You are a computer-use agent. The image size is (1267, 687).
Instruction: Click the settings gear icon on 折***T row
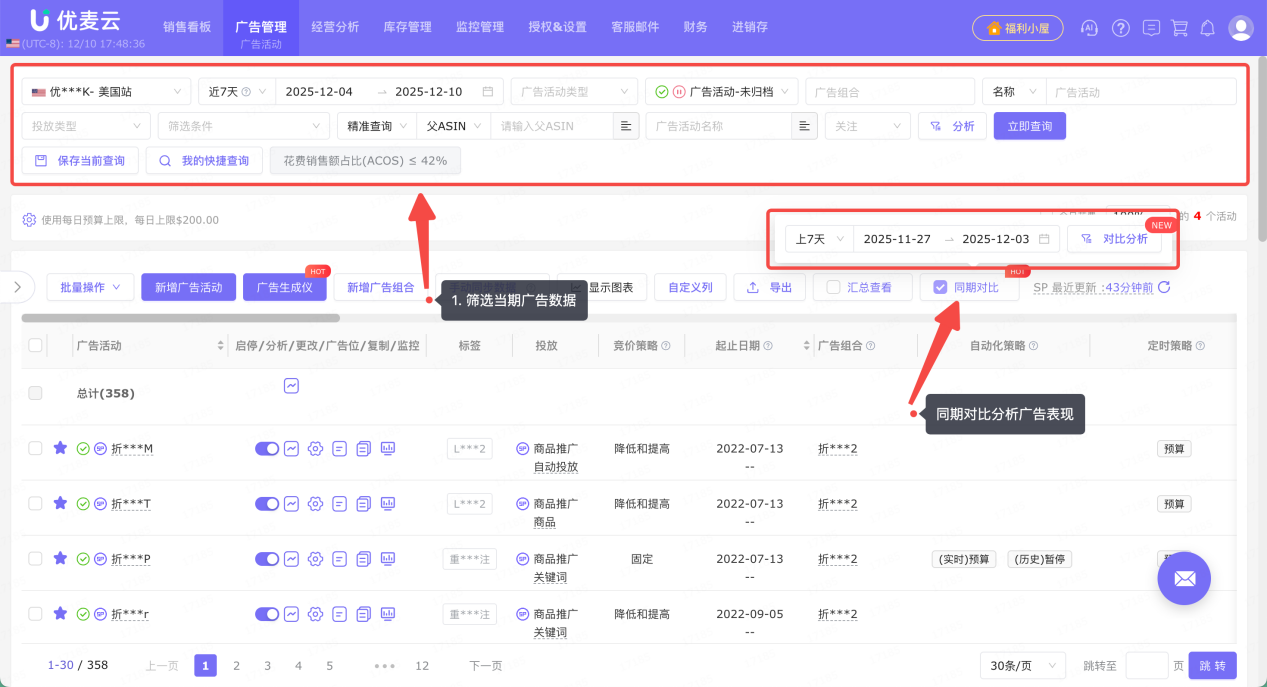click(x=315, y=503)
